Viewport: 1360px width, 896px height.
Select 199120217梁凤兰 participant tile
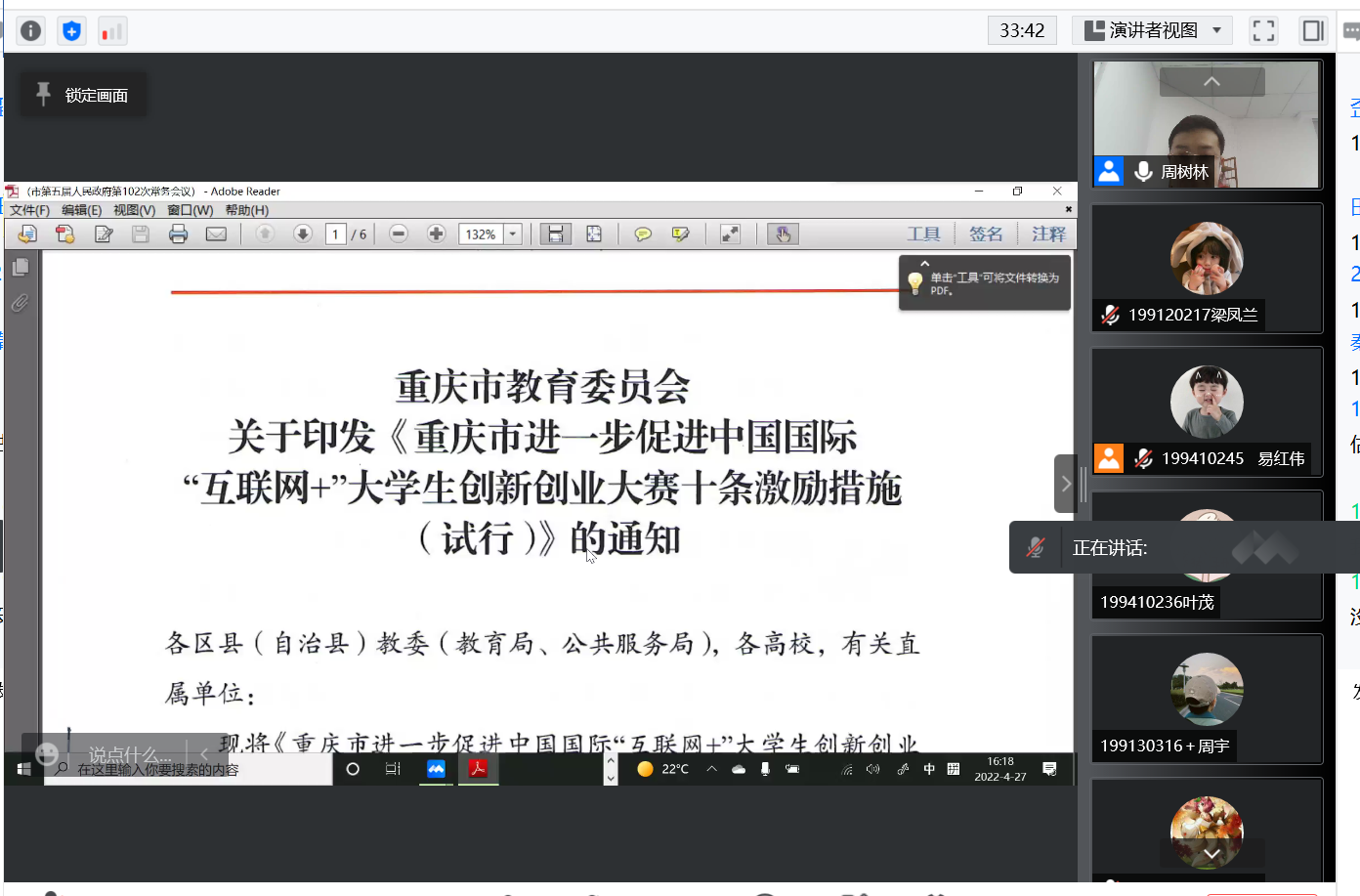(1207, 268)
